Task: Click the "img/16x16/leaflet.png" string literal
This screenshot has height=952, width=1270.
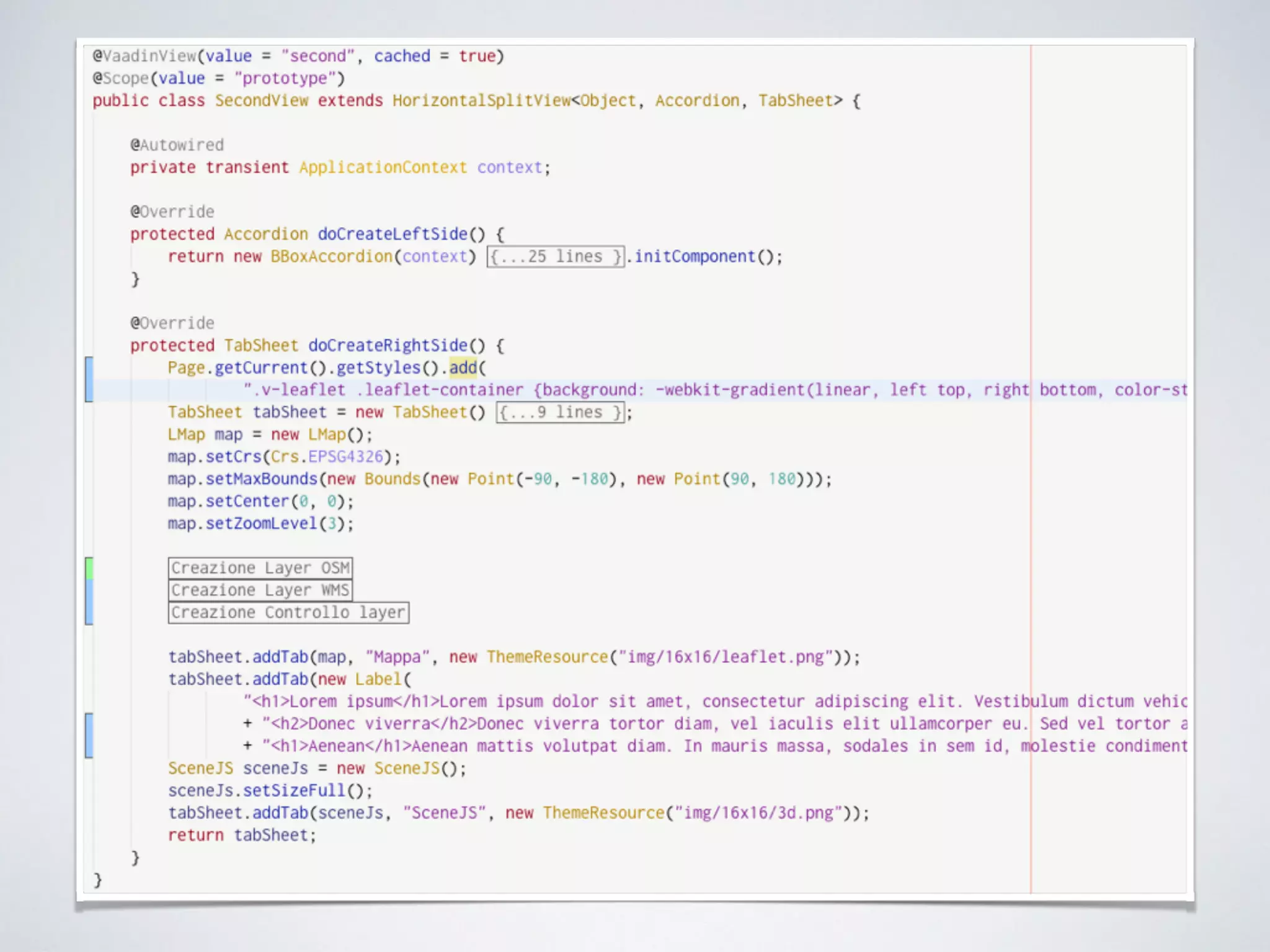Action: (x=726, y=657)
